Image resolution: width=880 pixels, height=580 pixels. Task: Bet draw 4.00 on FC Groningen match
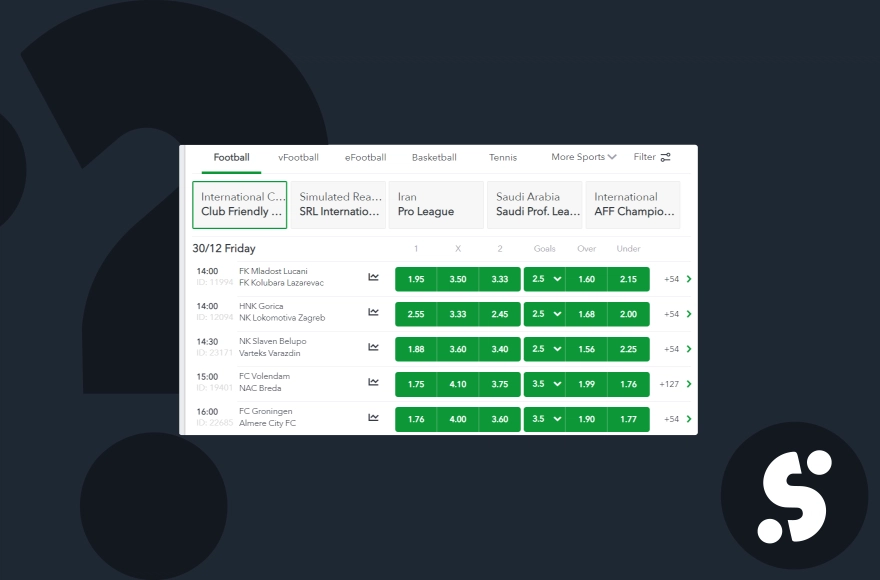click(458, 419)
